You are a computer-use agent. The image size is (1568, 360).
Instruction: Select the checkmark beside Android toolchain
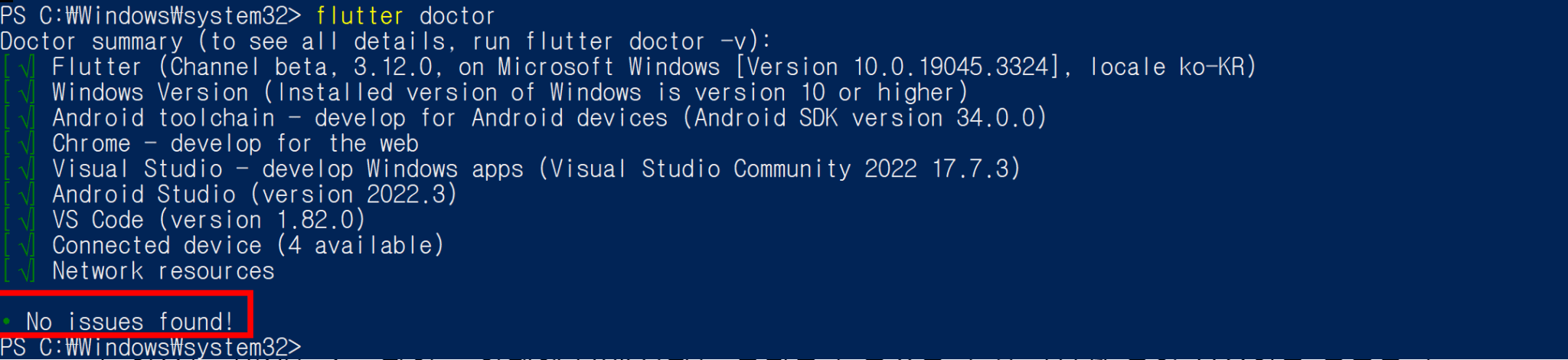[x=27, y=118]
